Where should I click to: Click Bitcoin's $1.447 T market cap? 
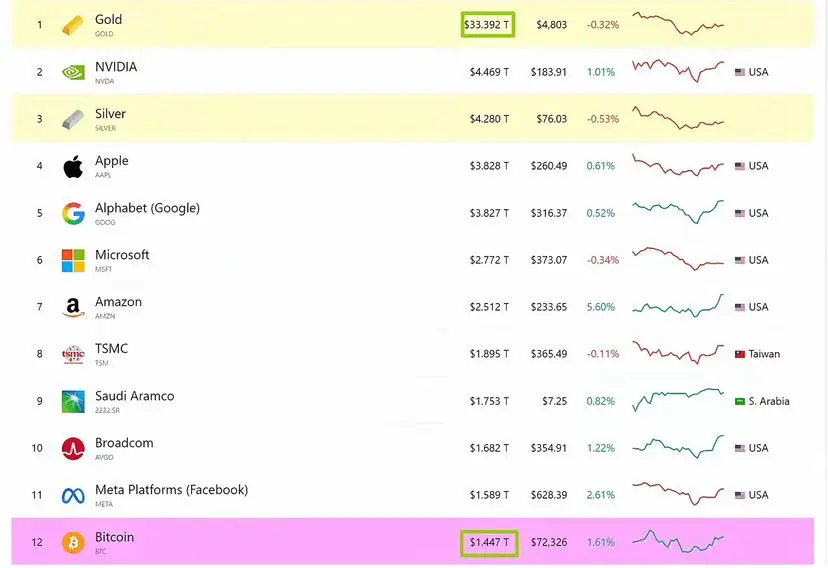490,543
